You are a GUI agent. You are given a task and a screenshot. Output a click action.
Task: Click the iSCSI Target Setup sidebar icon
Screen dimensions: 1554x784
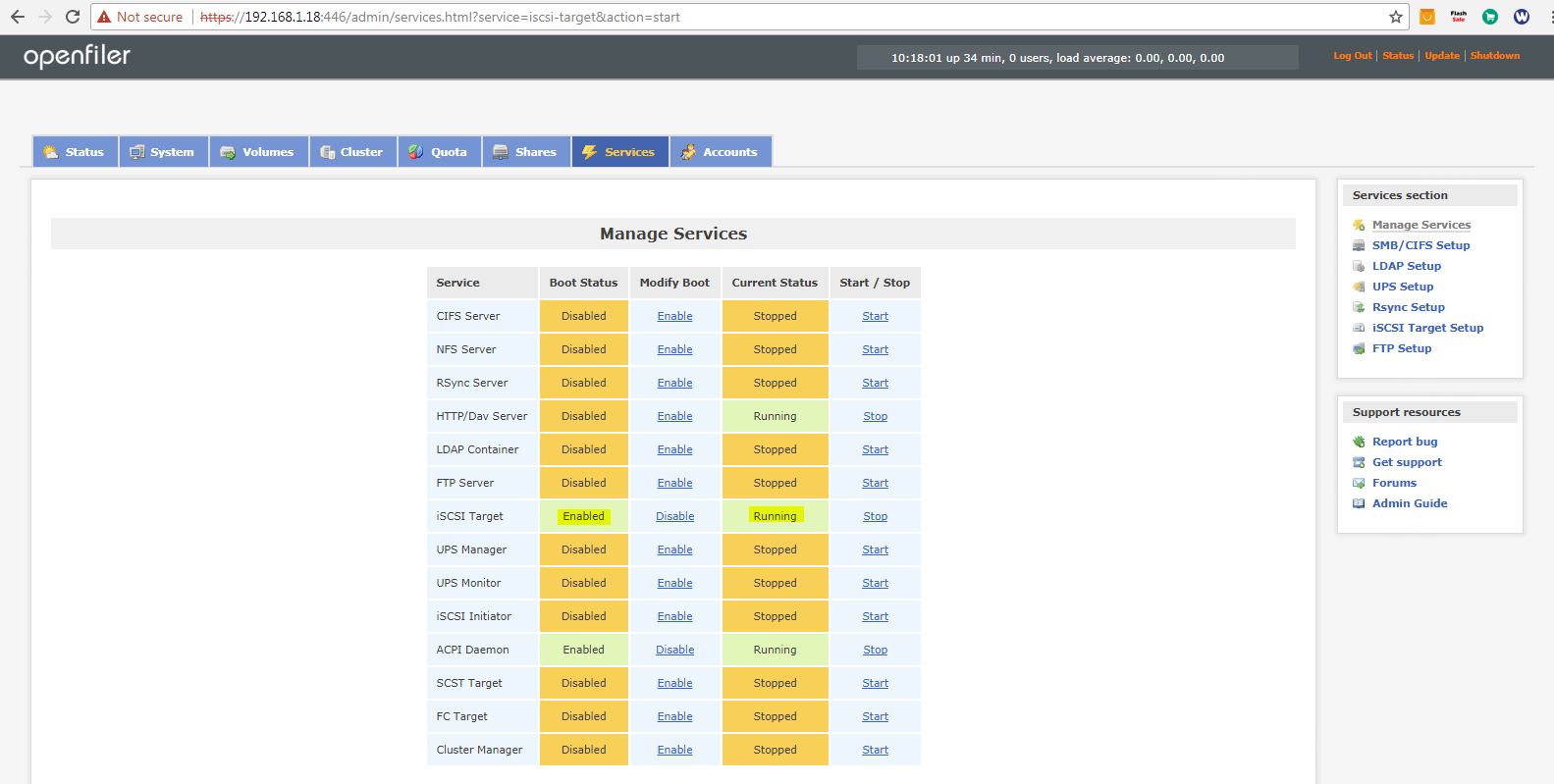[x=1359, y=328]
